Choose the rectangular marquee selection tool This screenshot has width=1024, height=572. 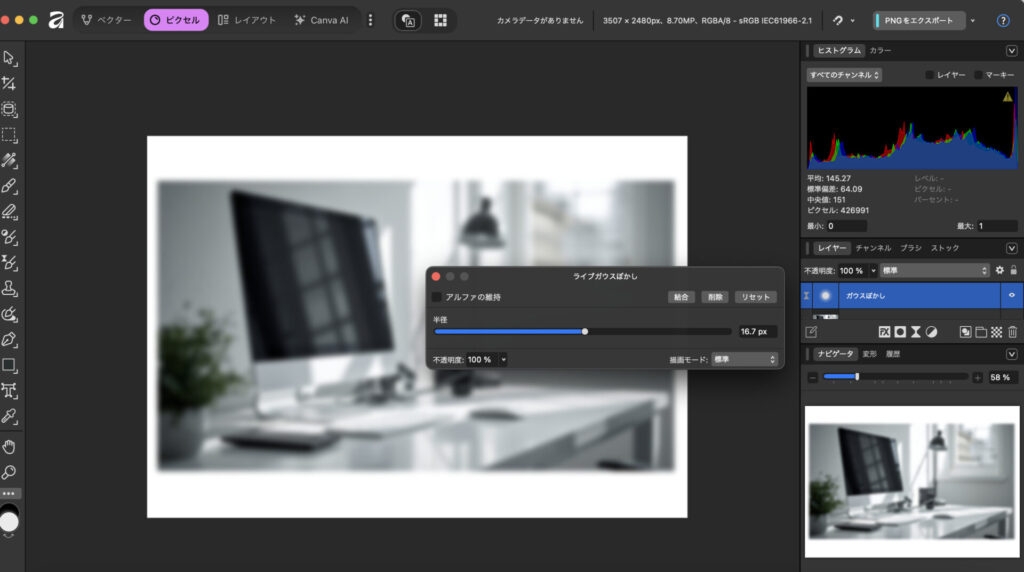point(10,134)
